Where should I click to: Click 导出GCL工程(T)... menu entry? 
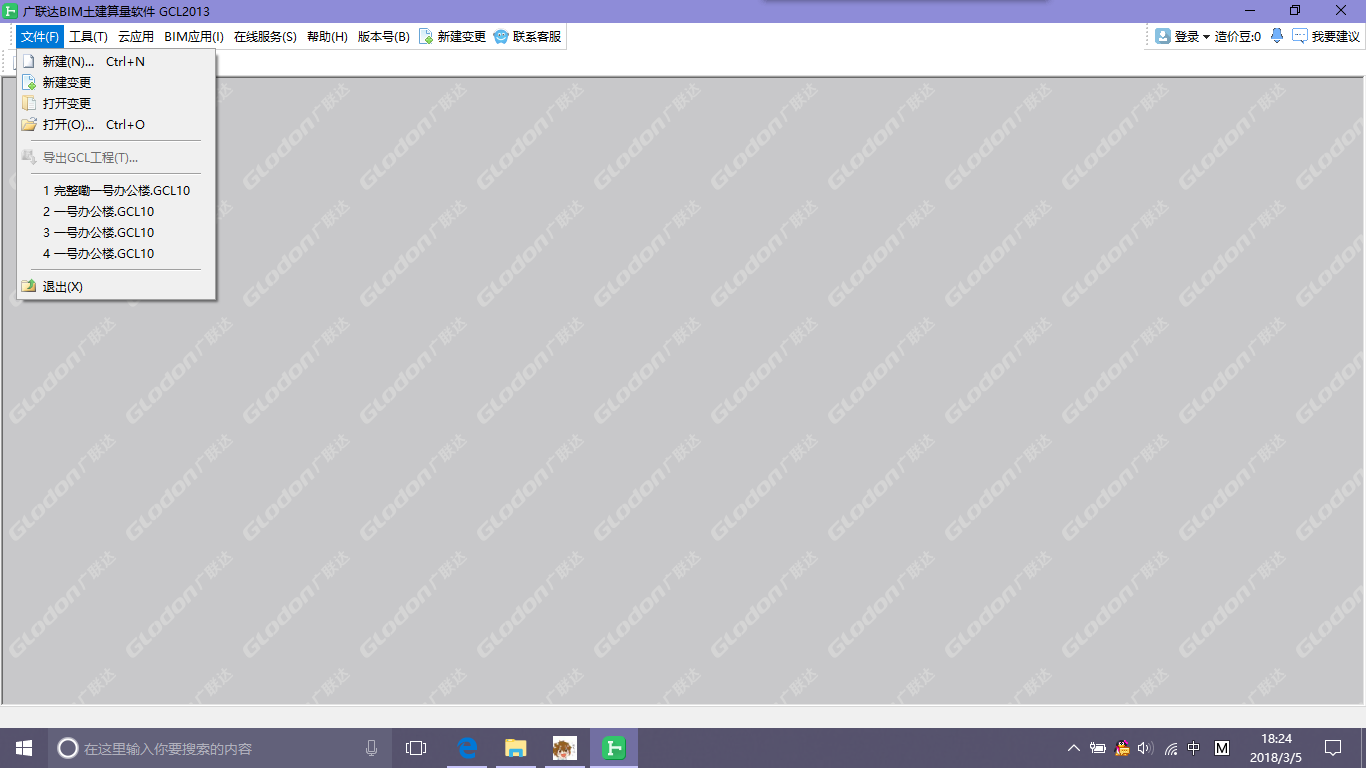click(116, 158)
